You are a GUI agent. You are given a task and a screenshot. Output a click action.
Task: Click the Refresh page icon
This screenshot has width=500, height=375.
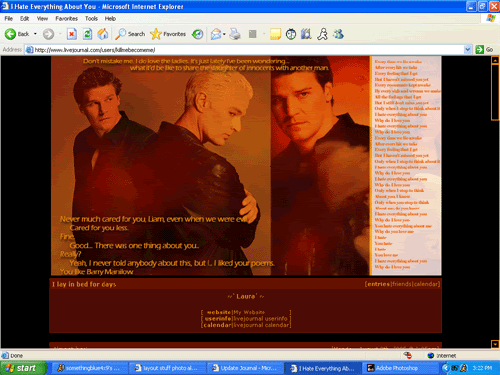(87, 34)
